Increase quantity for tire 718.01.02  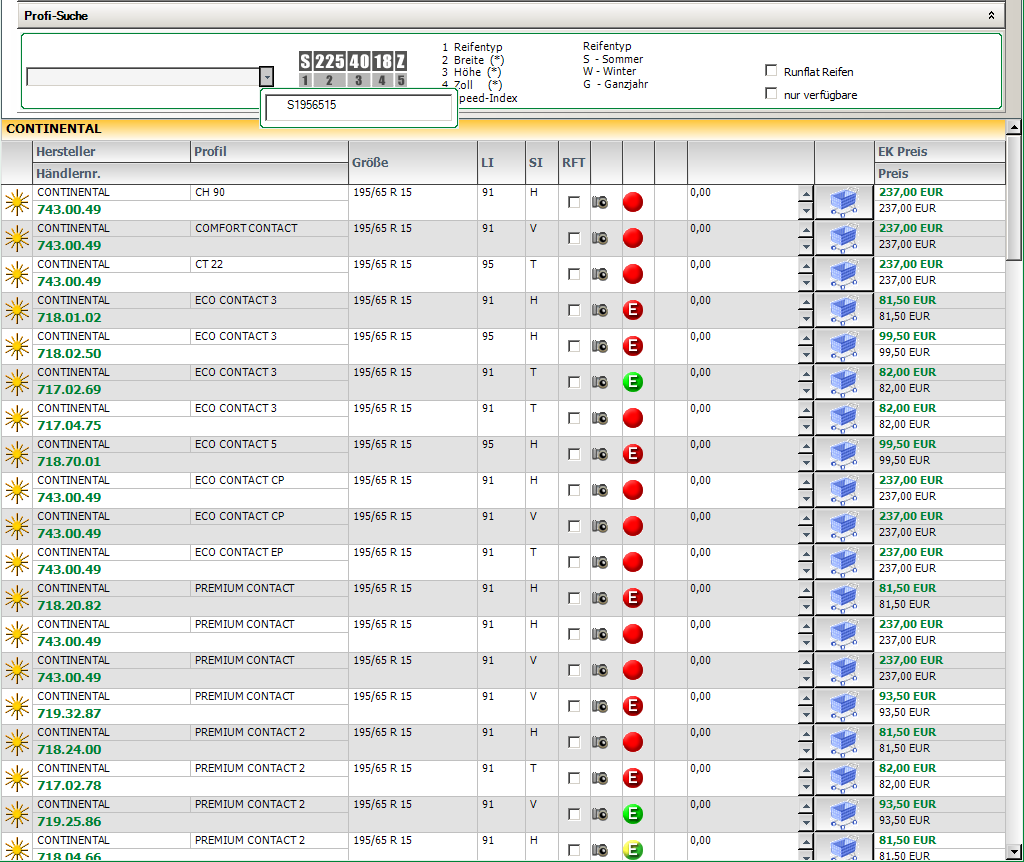click(x=806, y=302)
